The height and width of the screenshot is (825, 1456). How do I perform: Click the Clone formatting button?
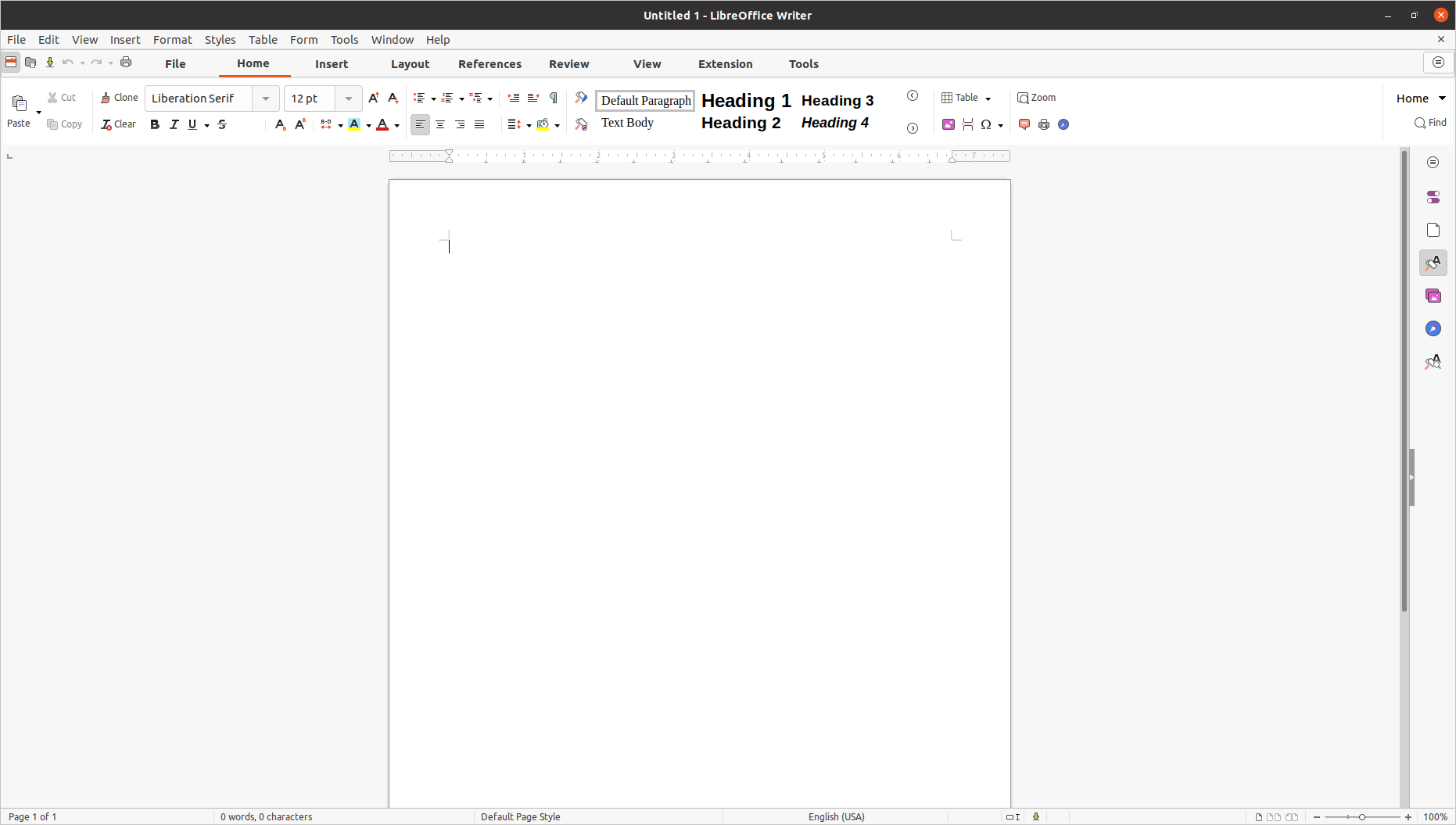click(119, 98)
